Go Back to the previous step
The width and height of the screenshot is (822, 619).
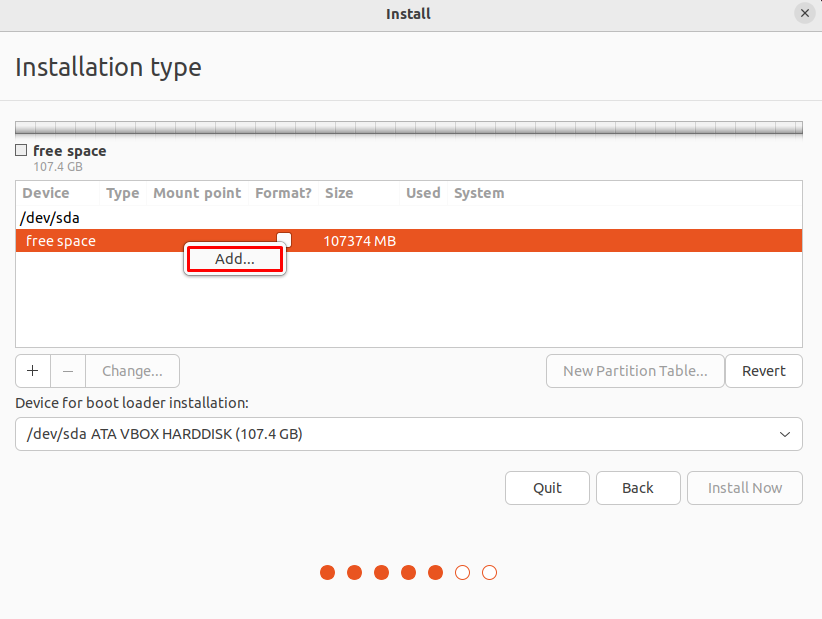pyautogui.click(x=638, y=488)
